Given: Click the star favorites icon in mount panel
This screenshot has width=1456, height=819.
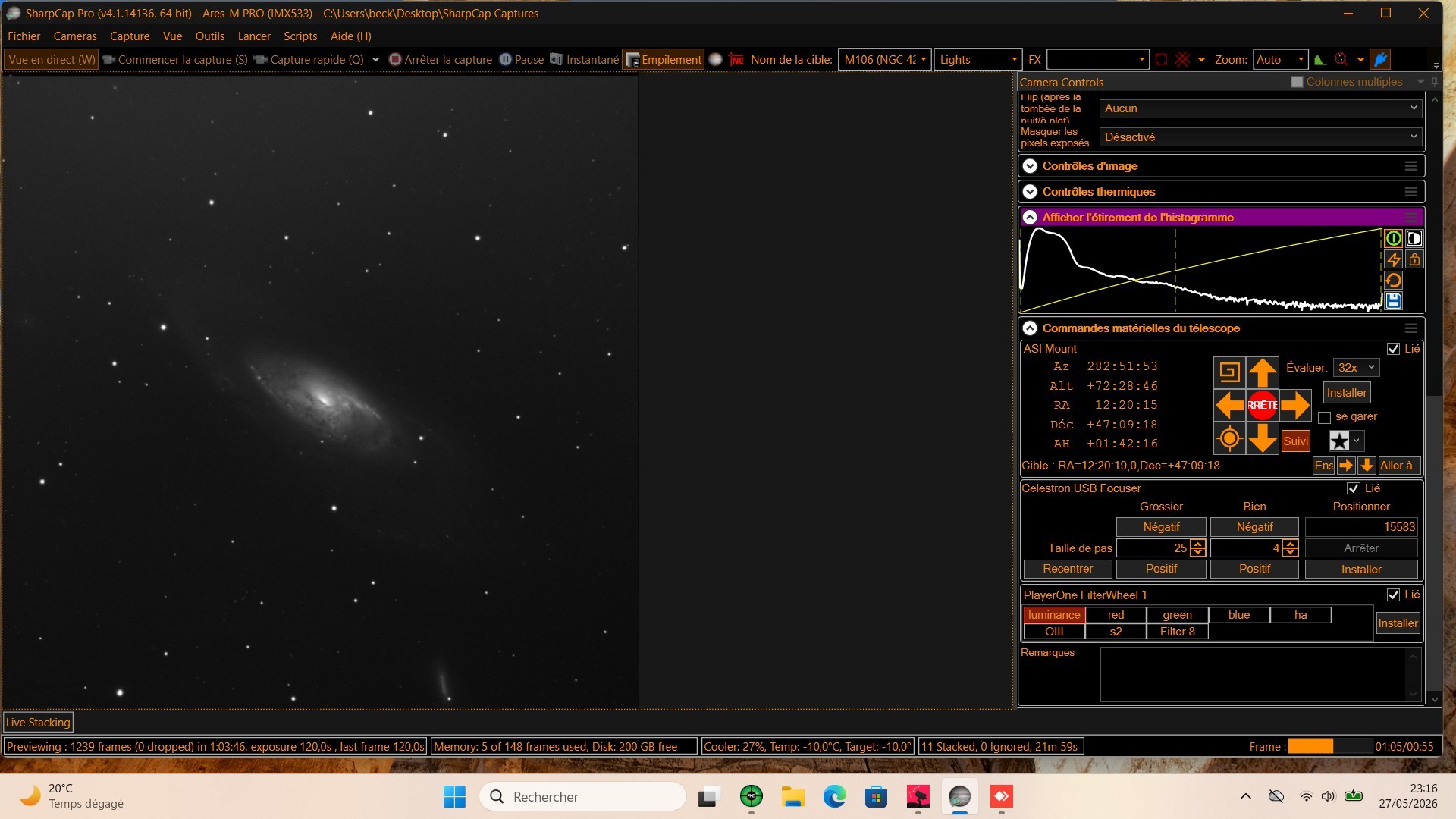Looking at the screenshot, I should point(1340,441).
